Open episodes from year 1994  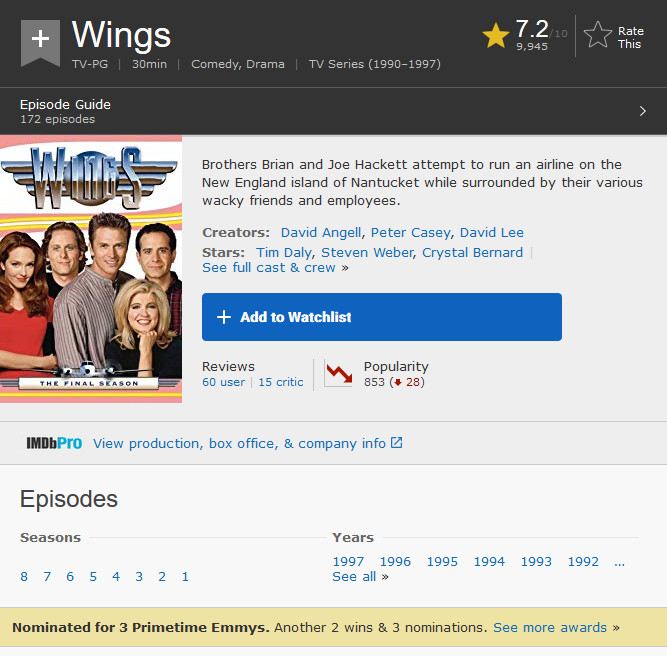[x=489, y=562]
